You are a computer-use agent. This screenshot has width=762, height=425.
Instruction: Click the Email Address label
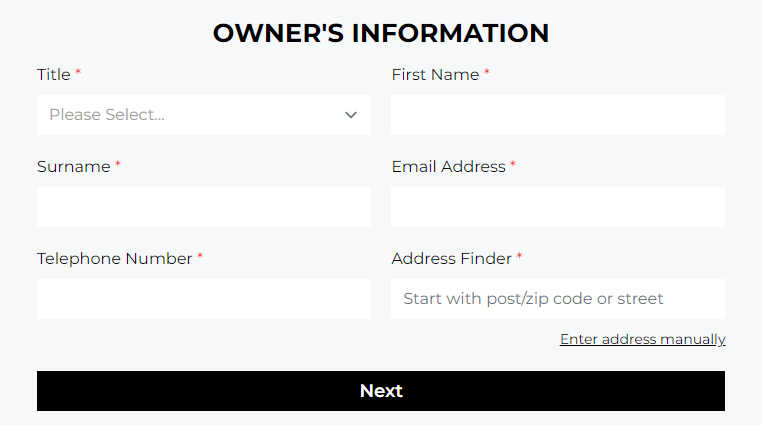point(448,167)
